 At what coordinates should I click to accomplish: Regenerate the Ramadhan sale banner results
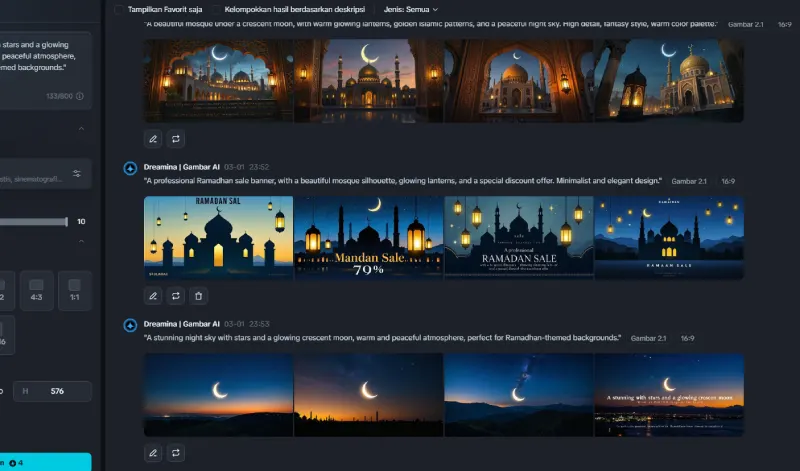[x=176, y=296]
